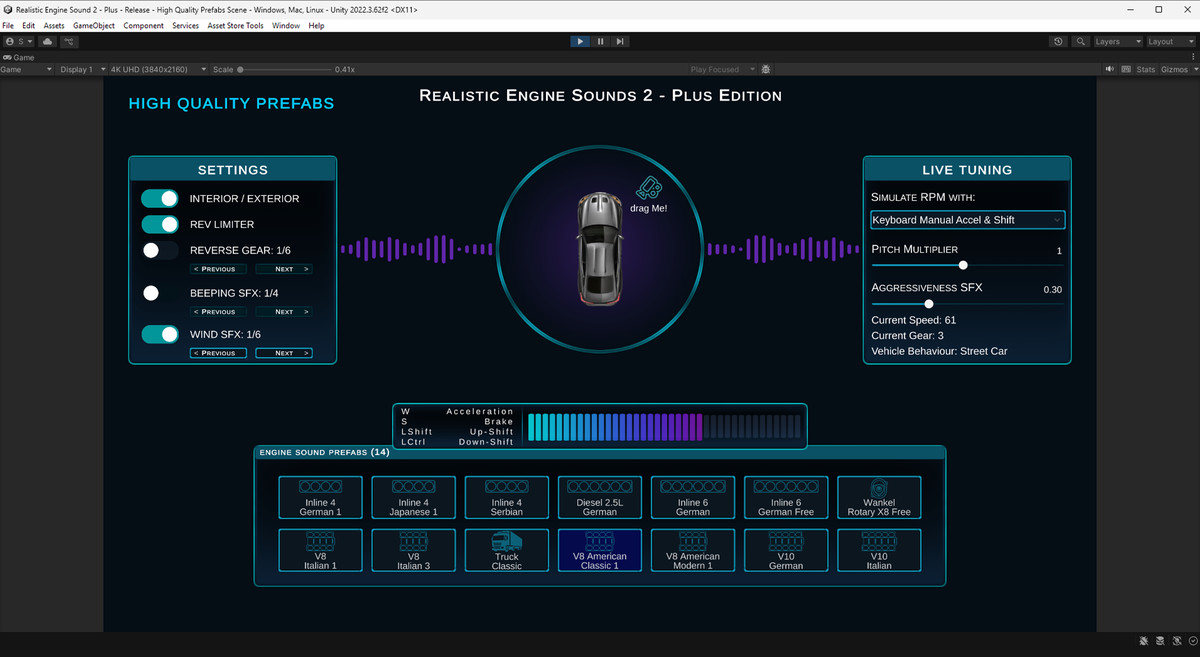This screenshot has height=657, width=1200.
Task: Toggle the Mute audio speaker icon
Action: (1110, 69)
